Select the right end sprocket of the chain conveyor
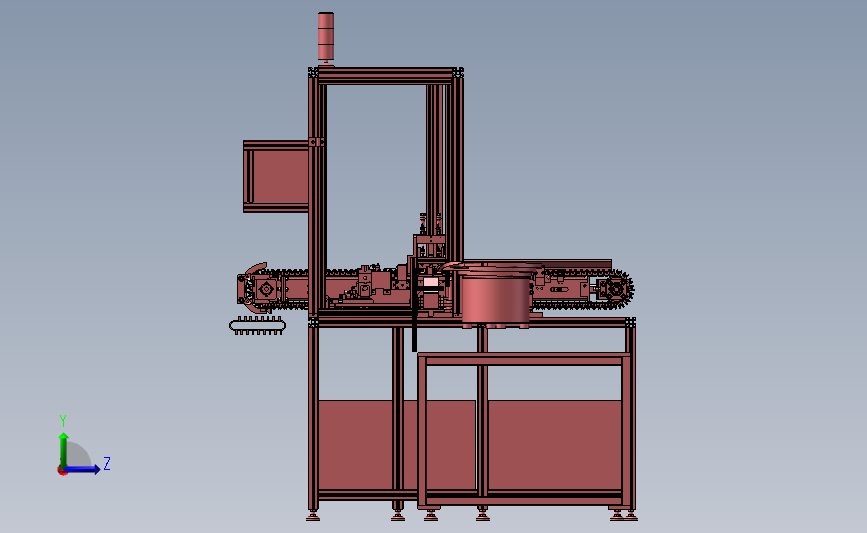 [615, 289]
